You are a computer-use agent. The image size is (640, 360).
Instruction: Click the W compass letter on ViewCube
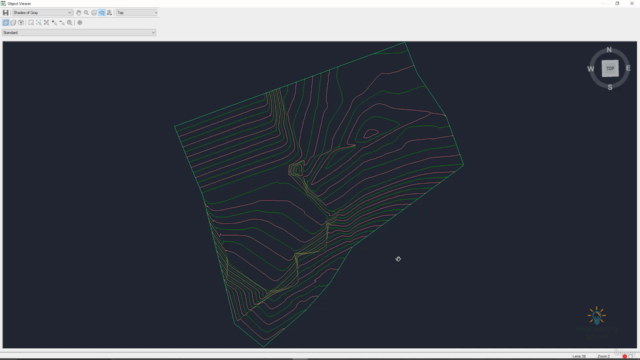[591, 69]
